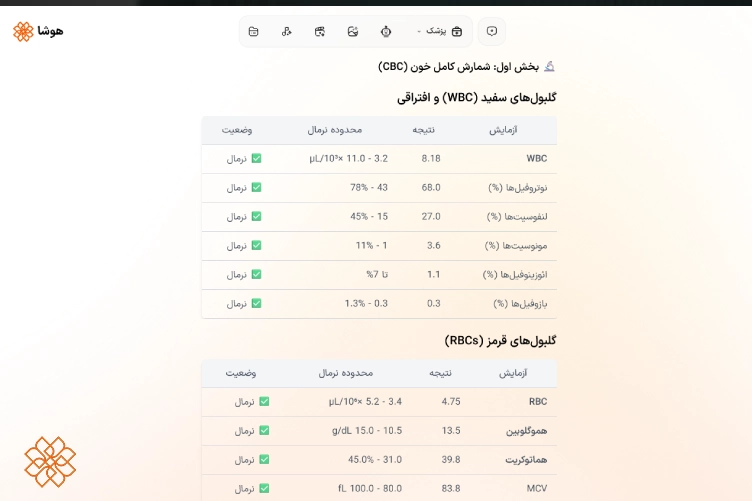
Task: Click the MCV test name cell
Action: [x=537, y=489]
